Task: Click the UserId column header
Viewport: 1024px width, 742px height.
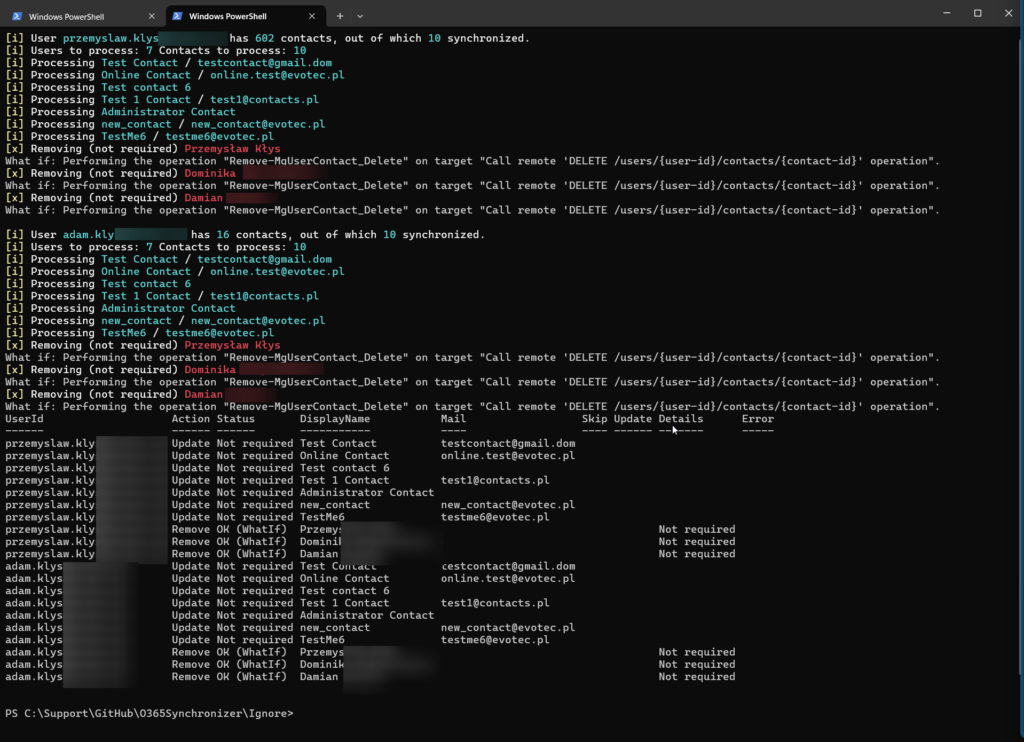Action: (24, 419)
